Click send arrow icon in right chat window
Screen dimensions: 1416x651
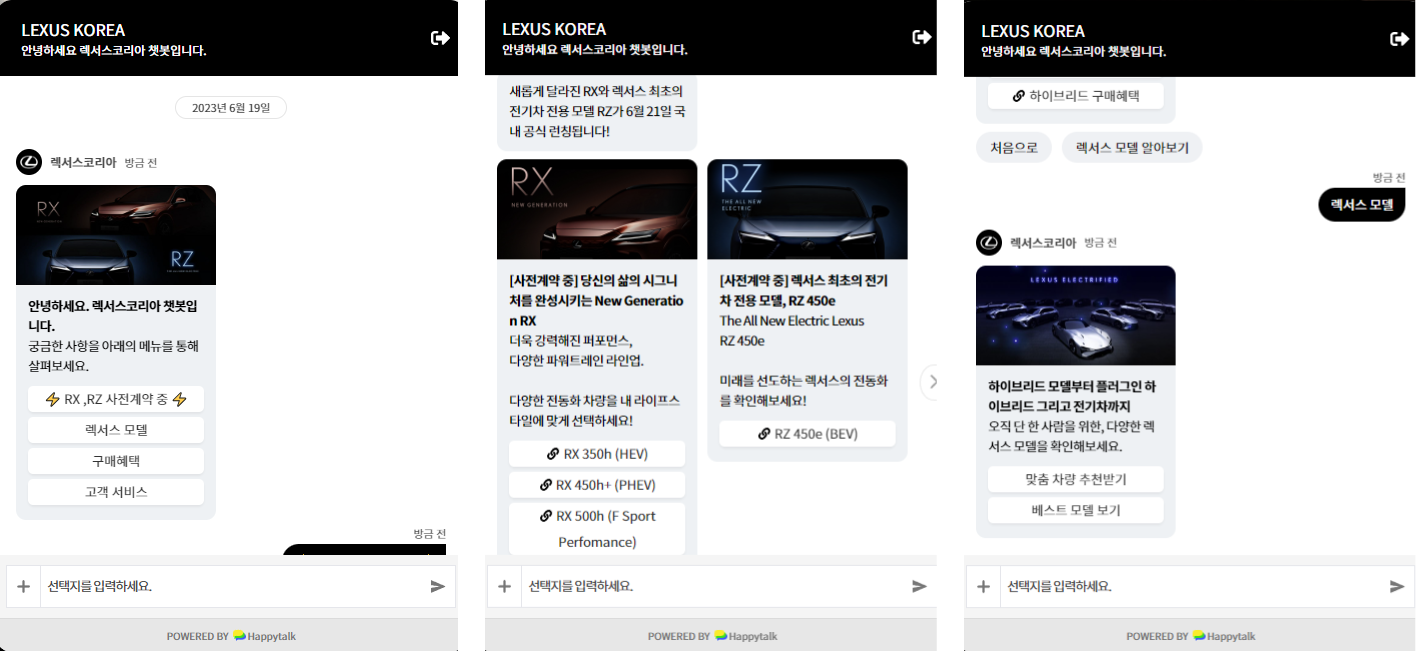1397,586
